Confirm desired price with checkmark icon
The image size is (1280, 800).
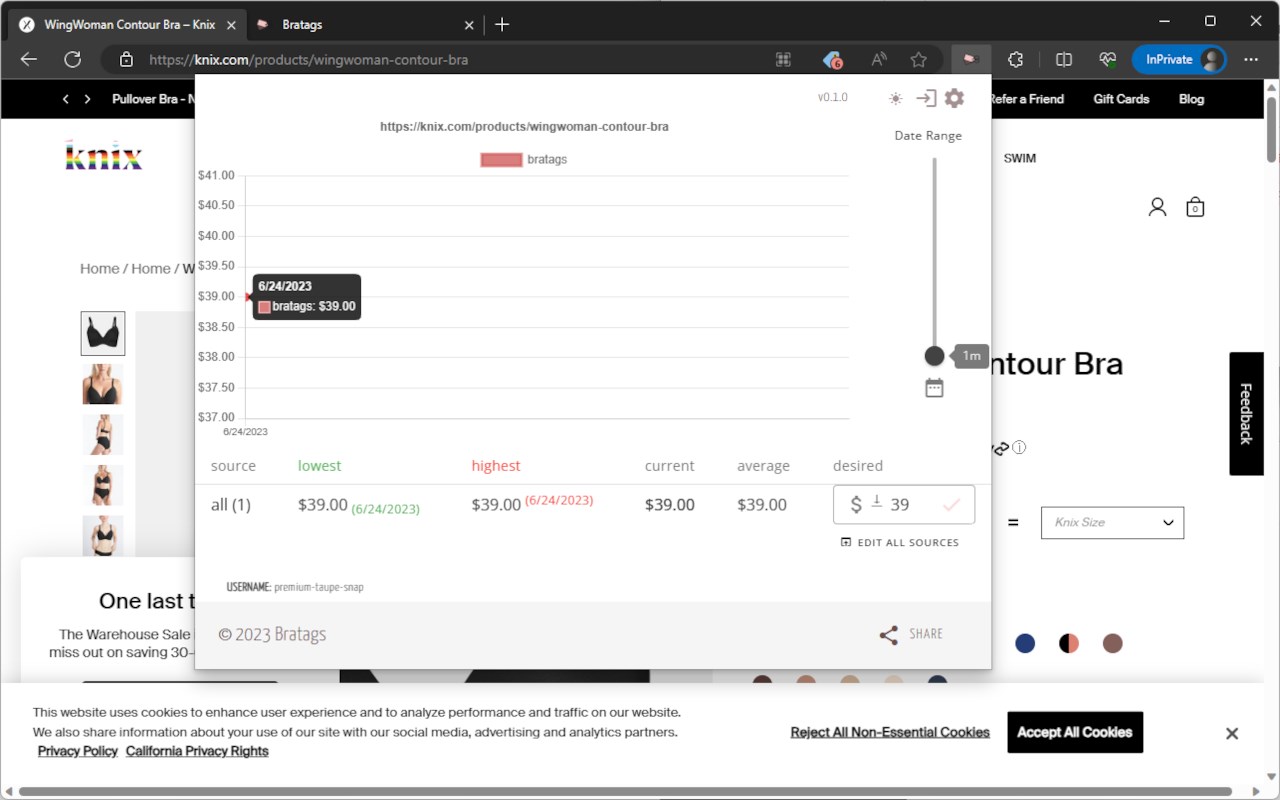pyautogui.click(x=951, y=505)
